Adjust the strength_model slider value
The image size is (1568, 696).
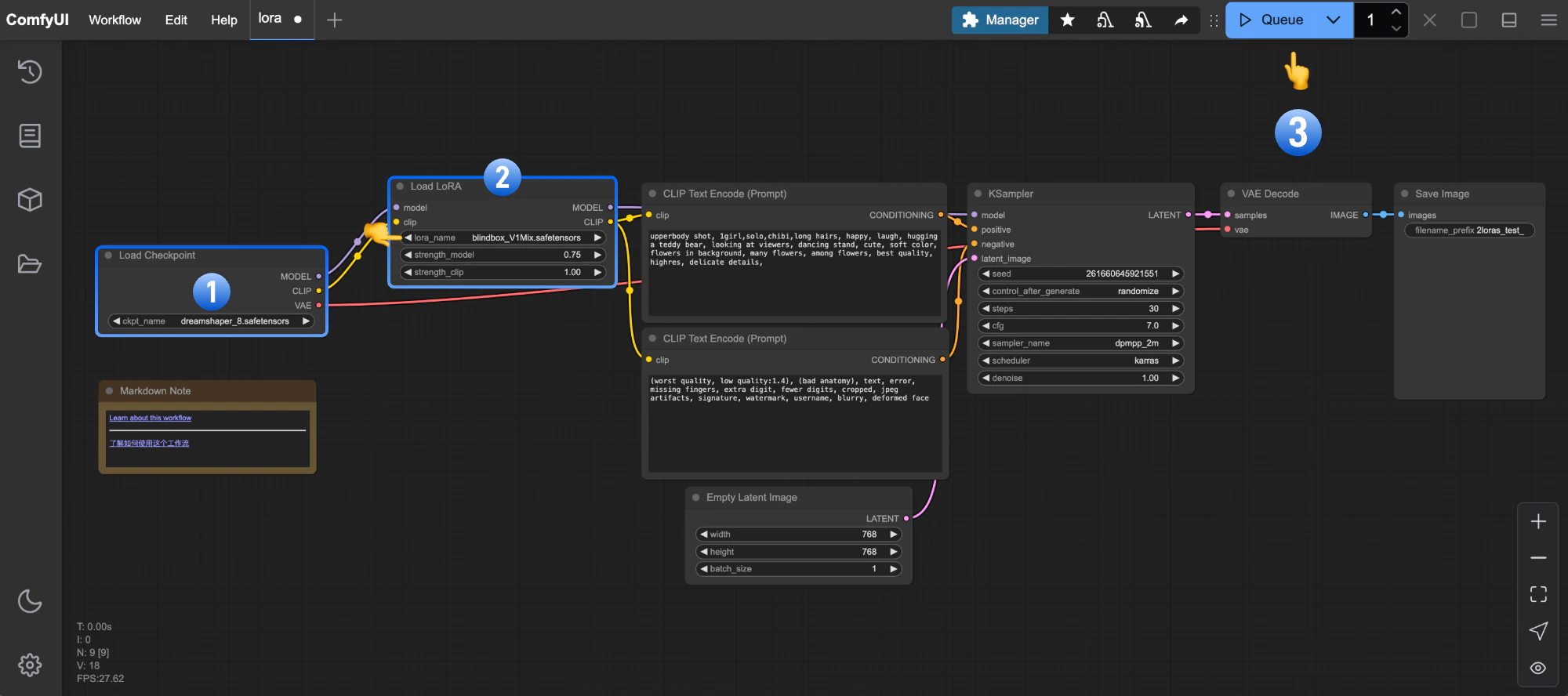pyautogui.click(x=502, y=255)
